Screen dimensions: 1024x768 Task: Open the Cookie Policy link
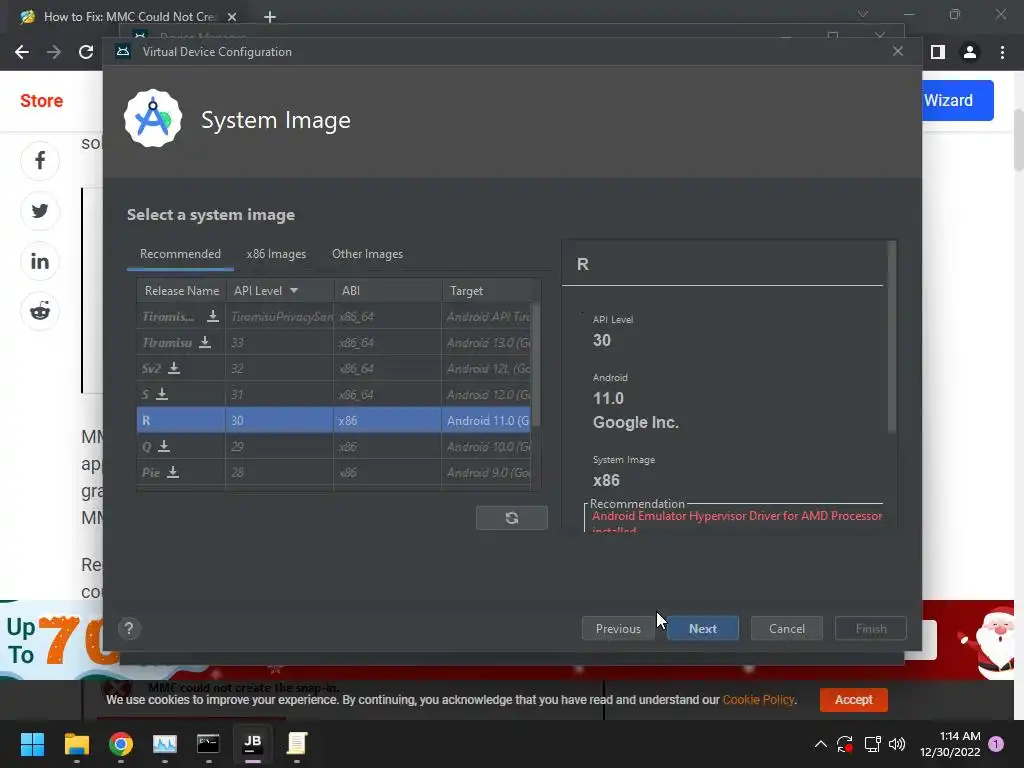(x=759, y=699)
